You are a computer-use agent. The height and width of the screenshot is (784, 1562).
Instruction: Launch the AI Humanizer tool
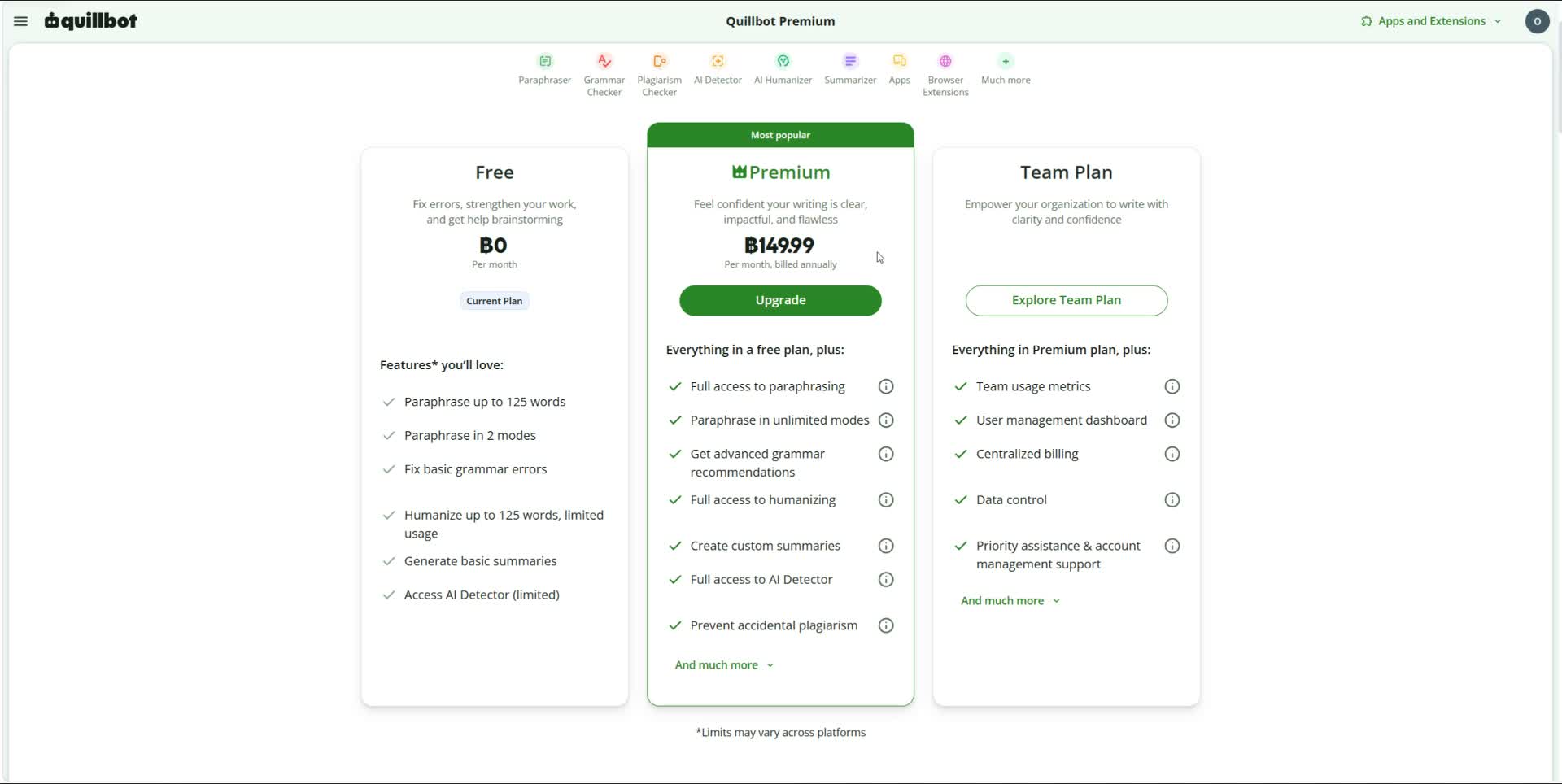(x=783, y=69)
